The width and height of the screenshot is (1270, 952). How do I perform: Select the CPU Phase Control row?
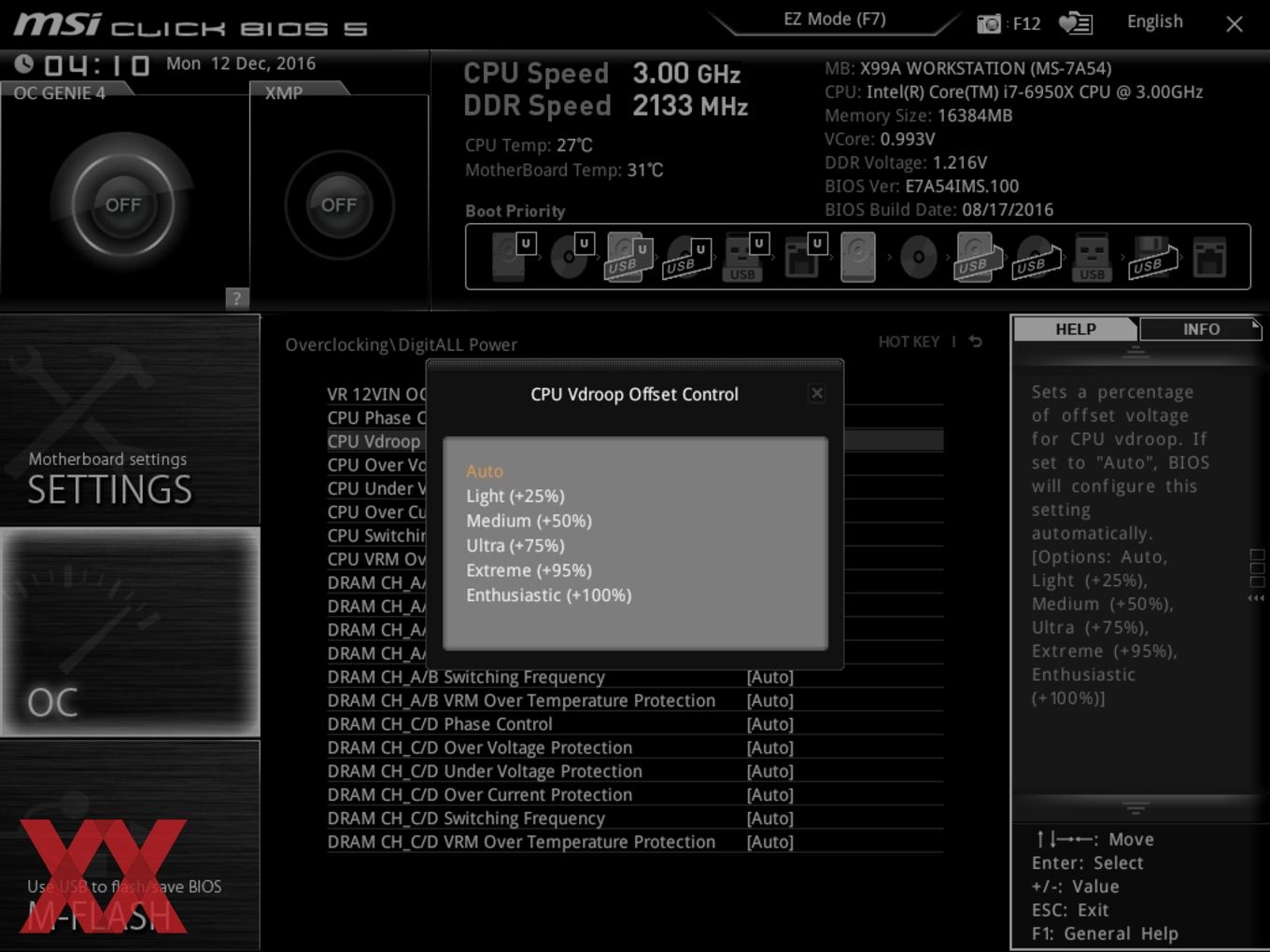(376, 417)
